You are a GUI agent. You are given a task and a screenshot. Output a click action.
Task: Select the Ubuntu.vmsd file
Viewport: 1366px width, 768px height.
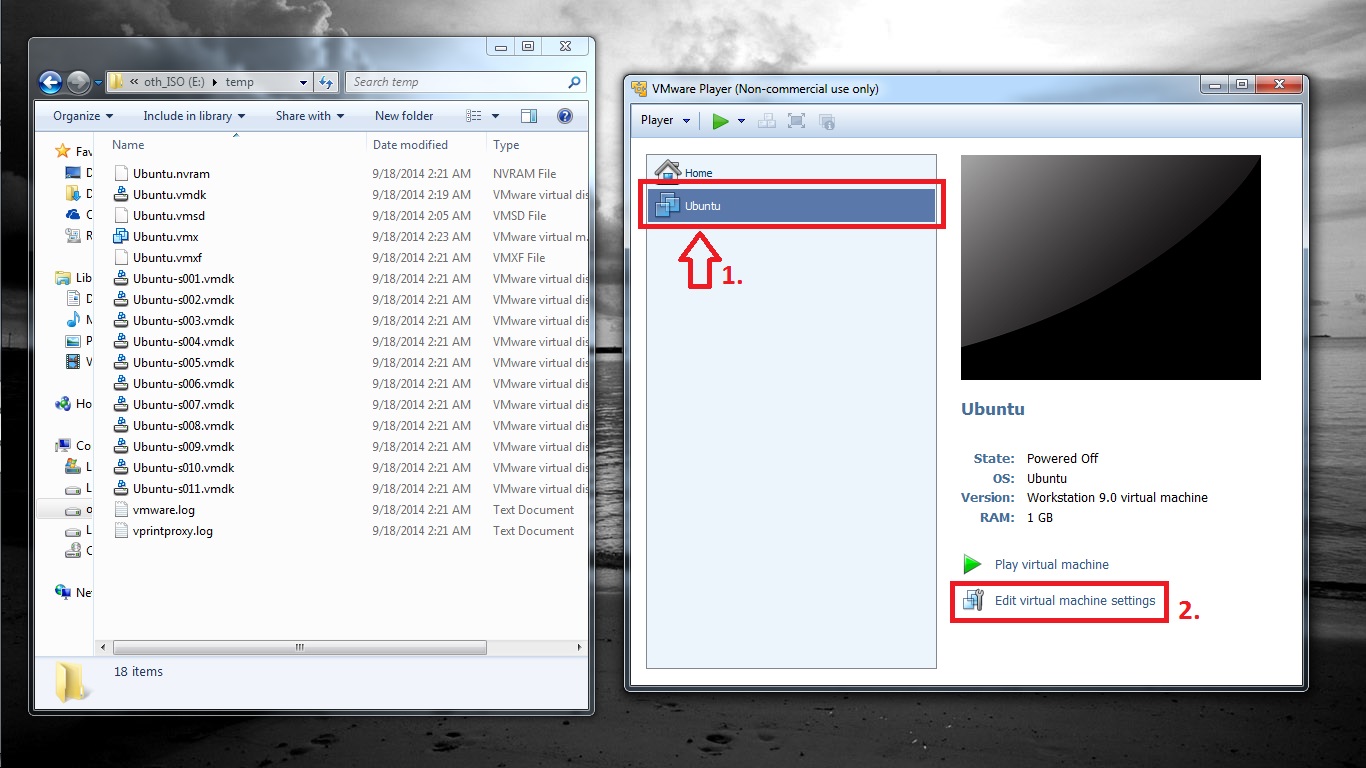168,215
